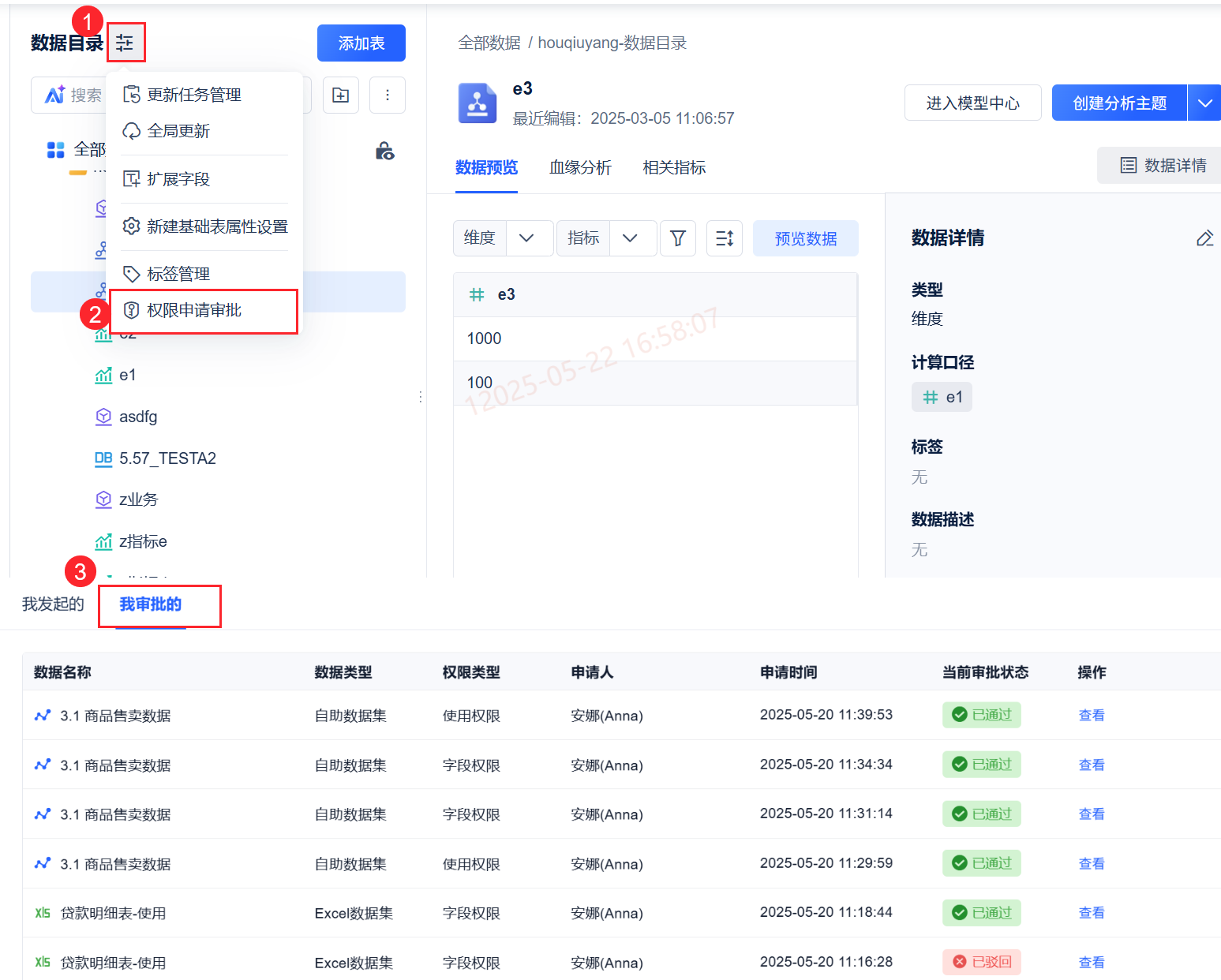
Task: Click the 申请时间 column header
Action: pyautogui.click(x=788, y=672)
